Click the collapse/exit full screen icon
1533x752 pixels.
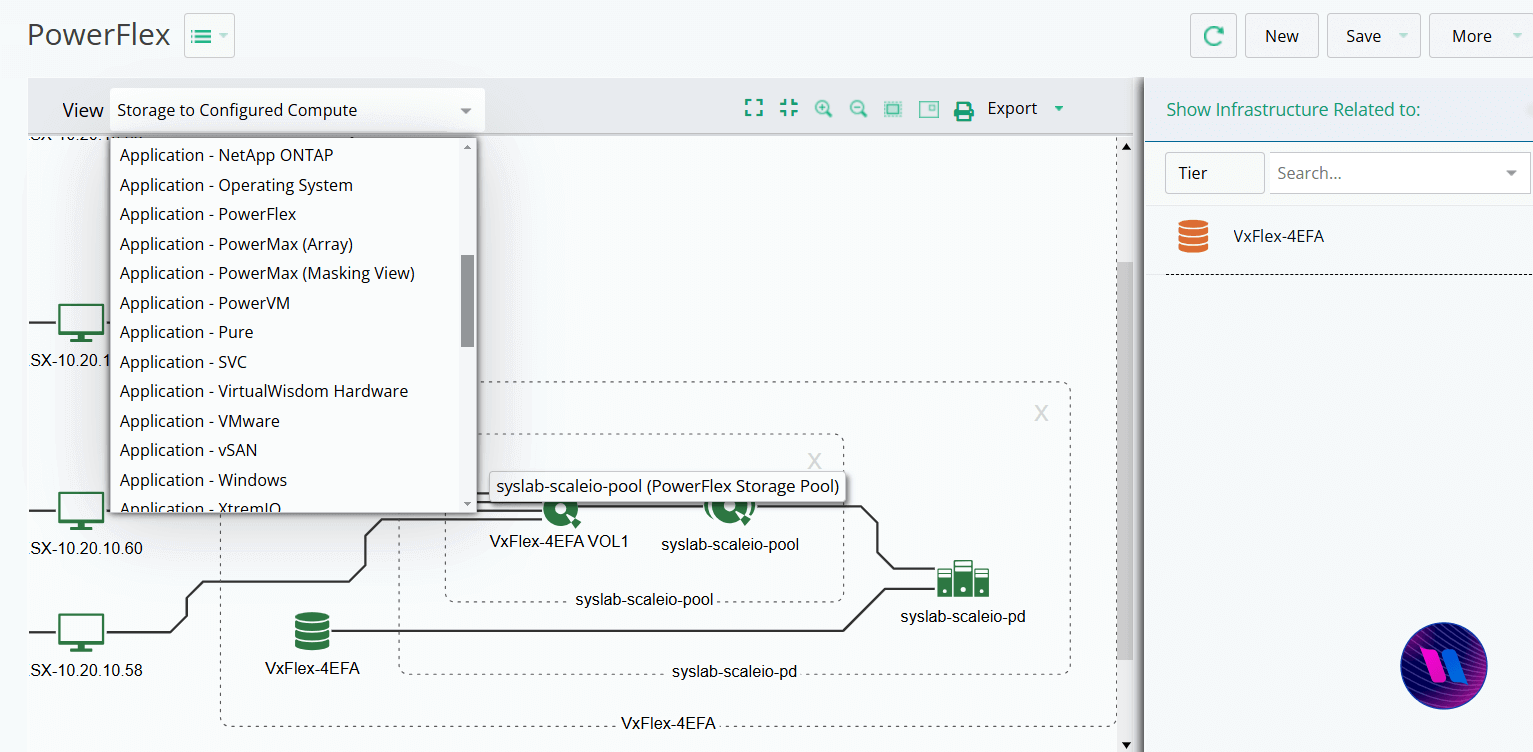pos(789,108)
